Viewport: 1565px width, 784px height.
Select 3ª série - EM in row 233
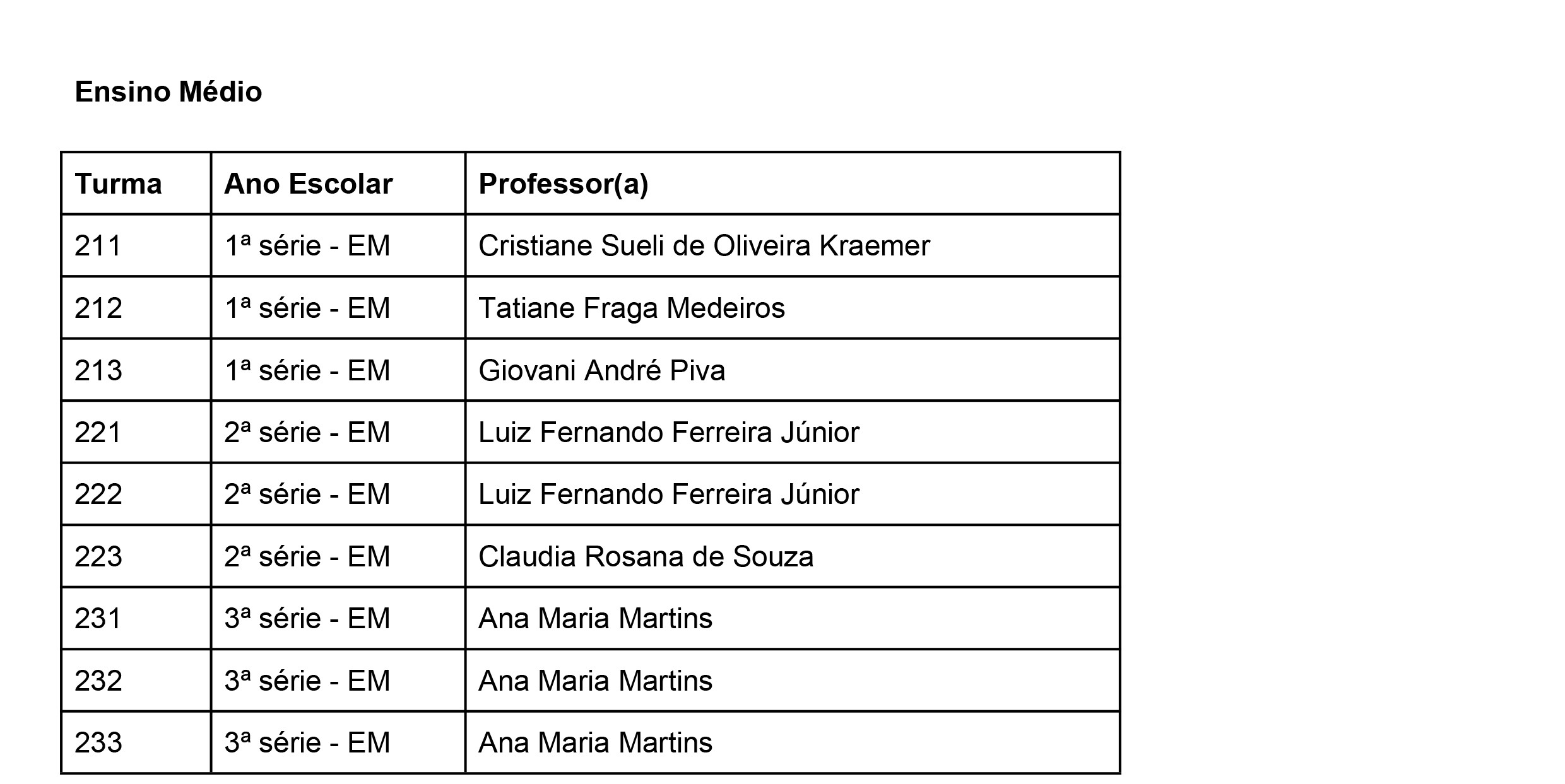307,742
